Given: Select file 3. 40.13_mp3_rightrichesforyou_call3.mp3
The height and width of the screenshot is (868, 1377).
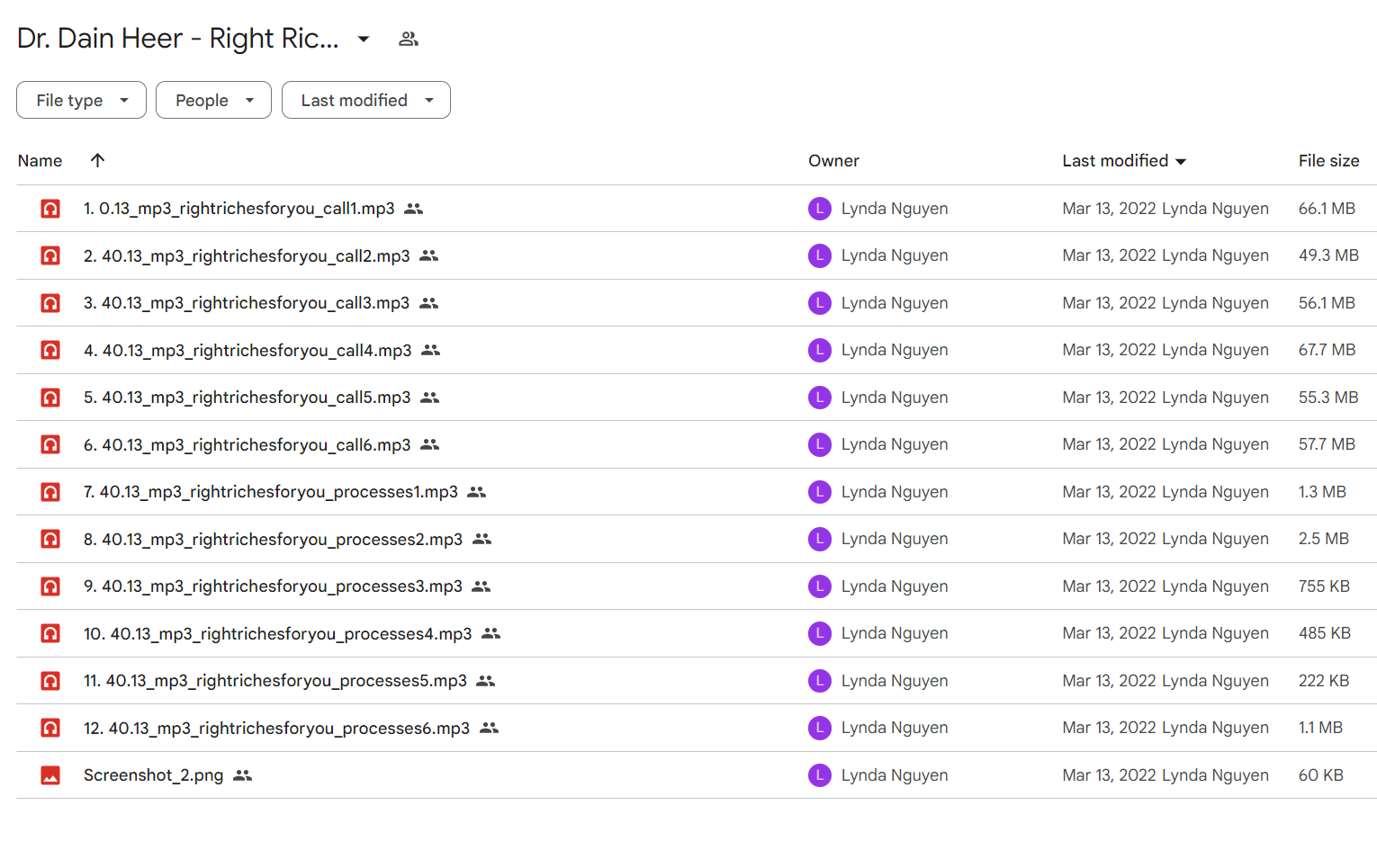Looking at the screenshot, I should 247,303.
